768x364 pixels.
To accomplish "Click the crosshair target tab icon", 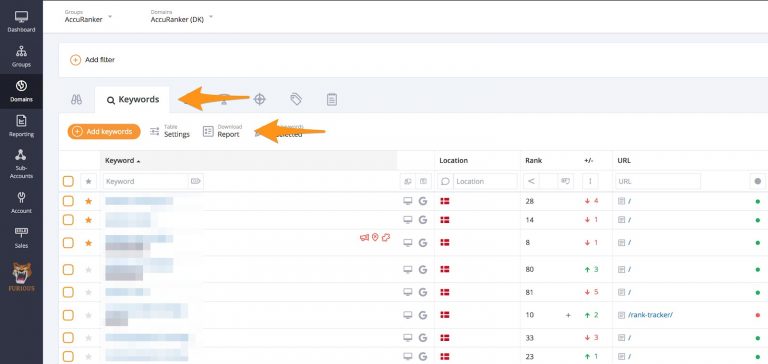I will click(x=260, y=99).
